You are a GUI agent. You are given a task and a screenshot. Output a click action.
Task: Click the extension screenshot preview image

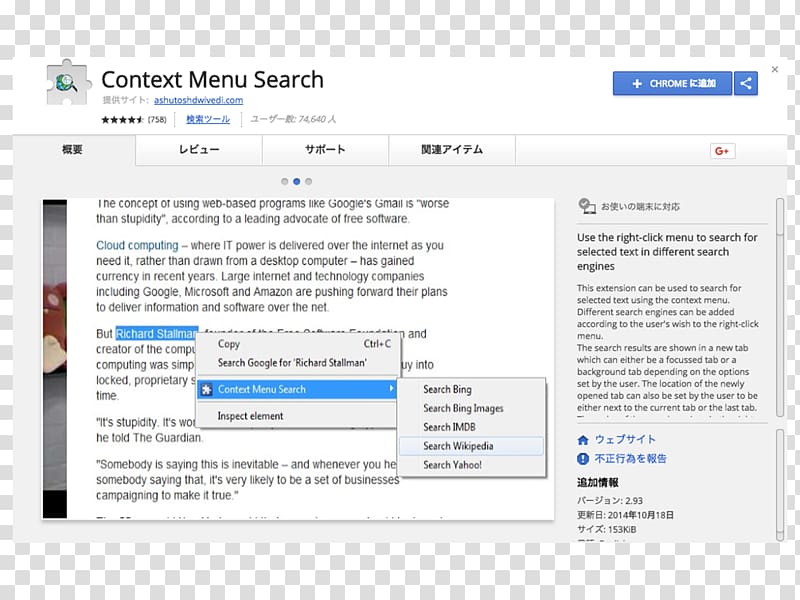pos(298,359)
